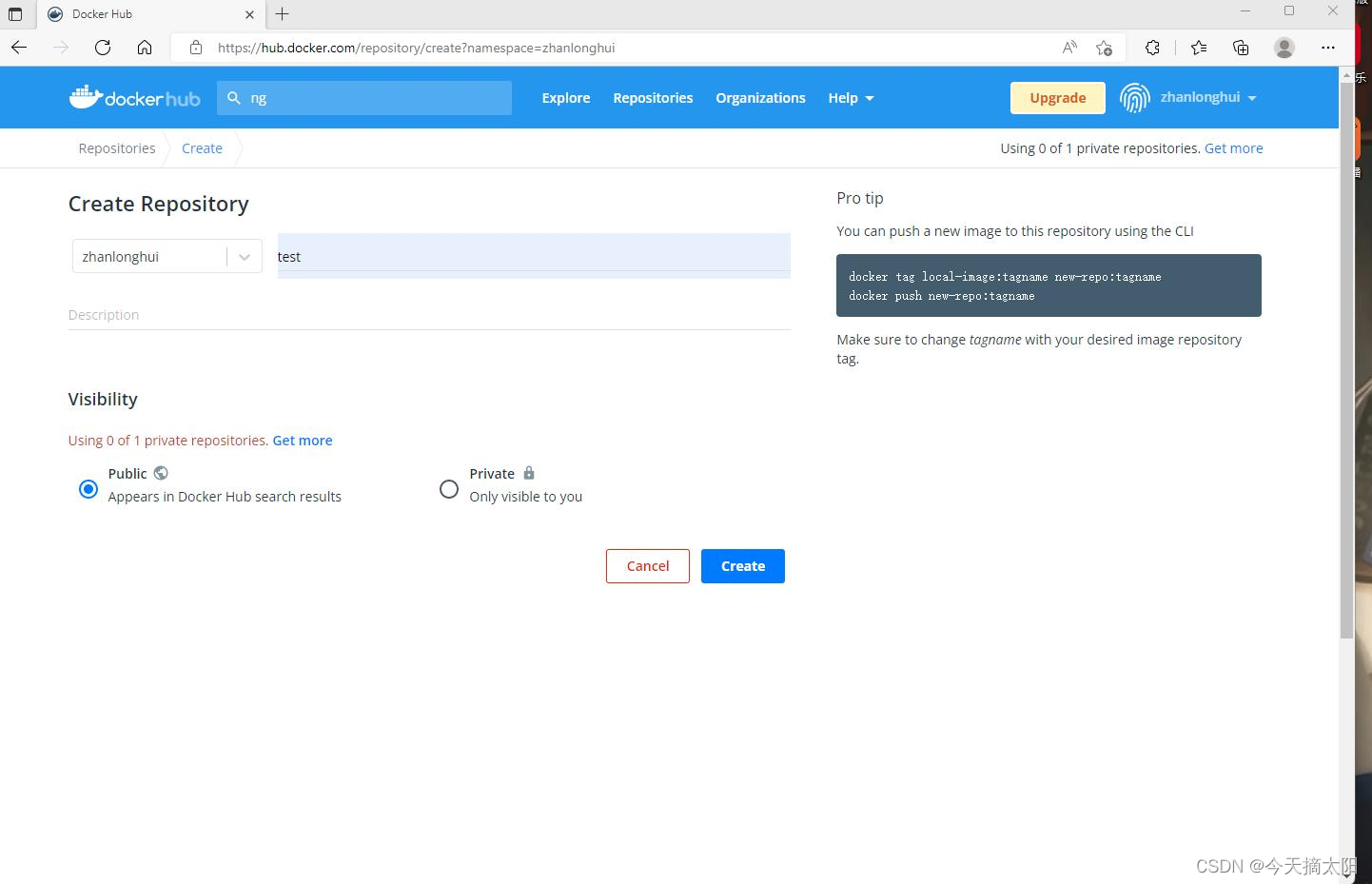
Task: Click the fingerprint avatar icon
Action: (1134, 98)
